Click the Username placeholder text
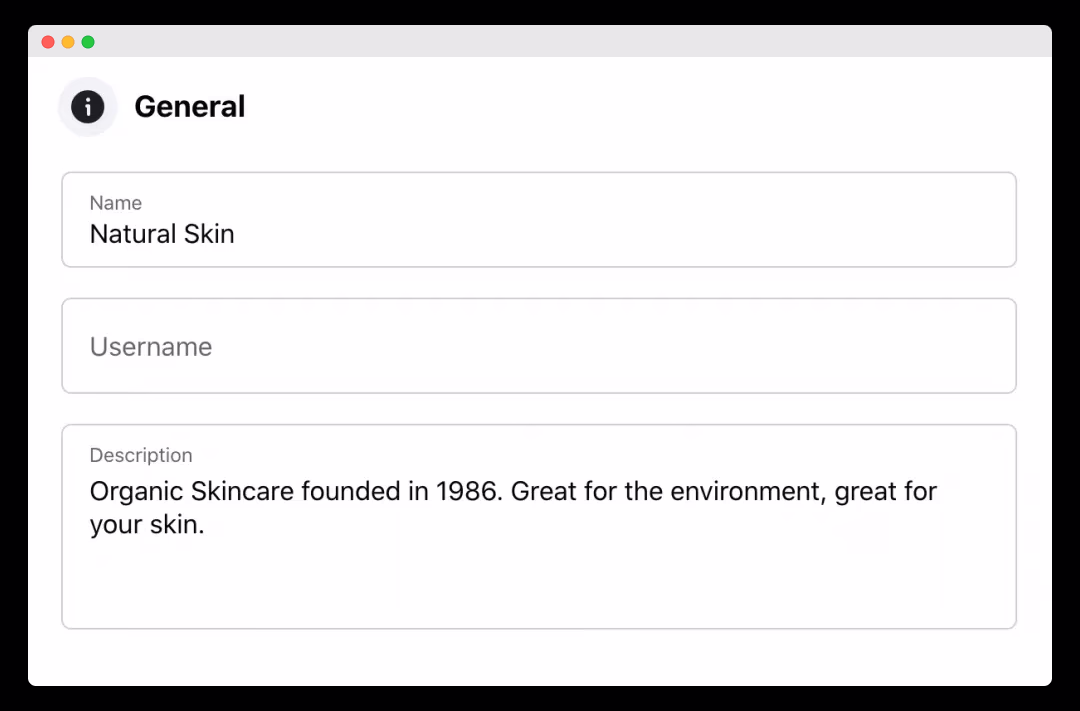The image size is (1080, 711). 151,347
